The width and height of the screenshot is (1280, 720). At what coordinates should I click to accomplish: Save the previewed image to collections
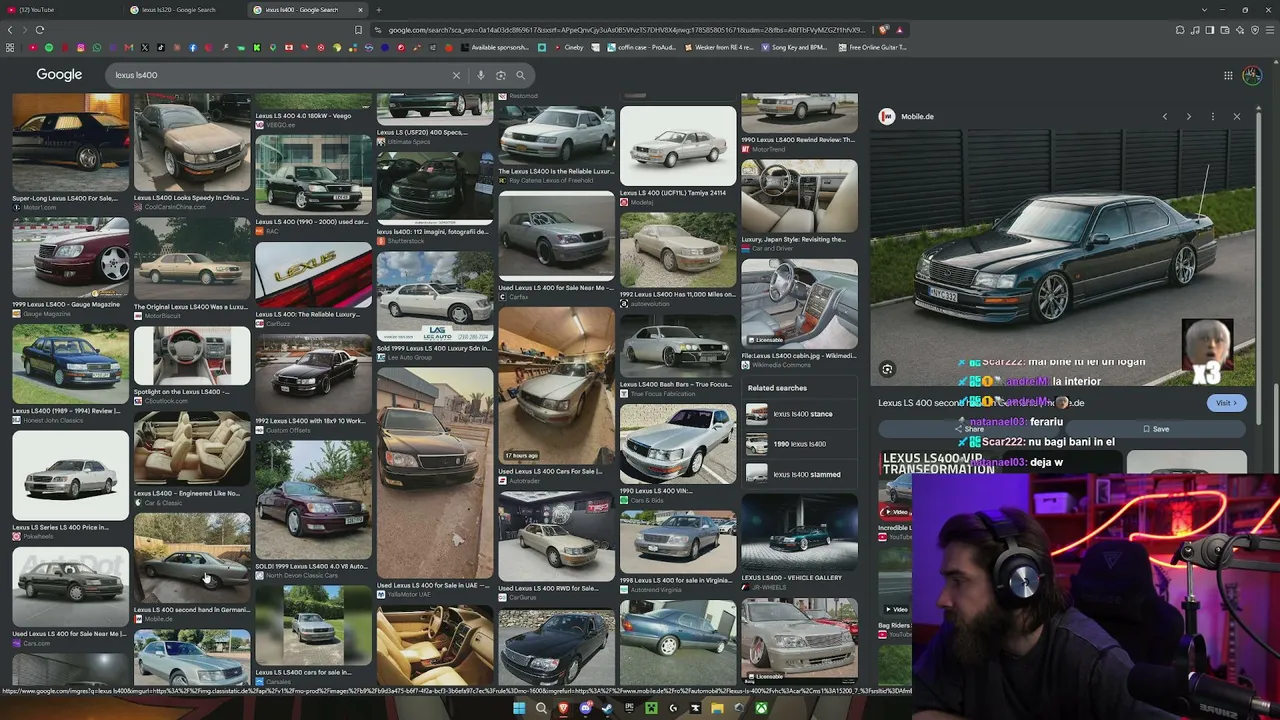1155,429
